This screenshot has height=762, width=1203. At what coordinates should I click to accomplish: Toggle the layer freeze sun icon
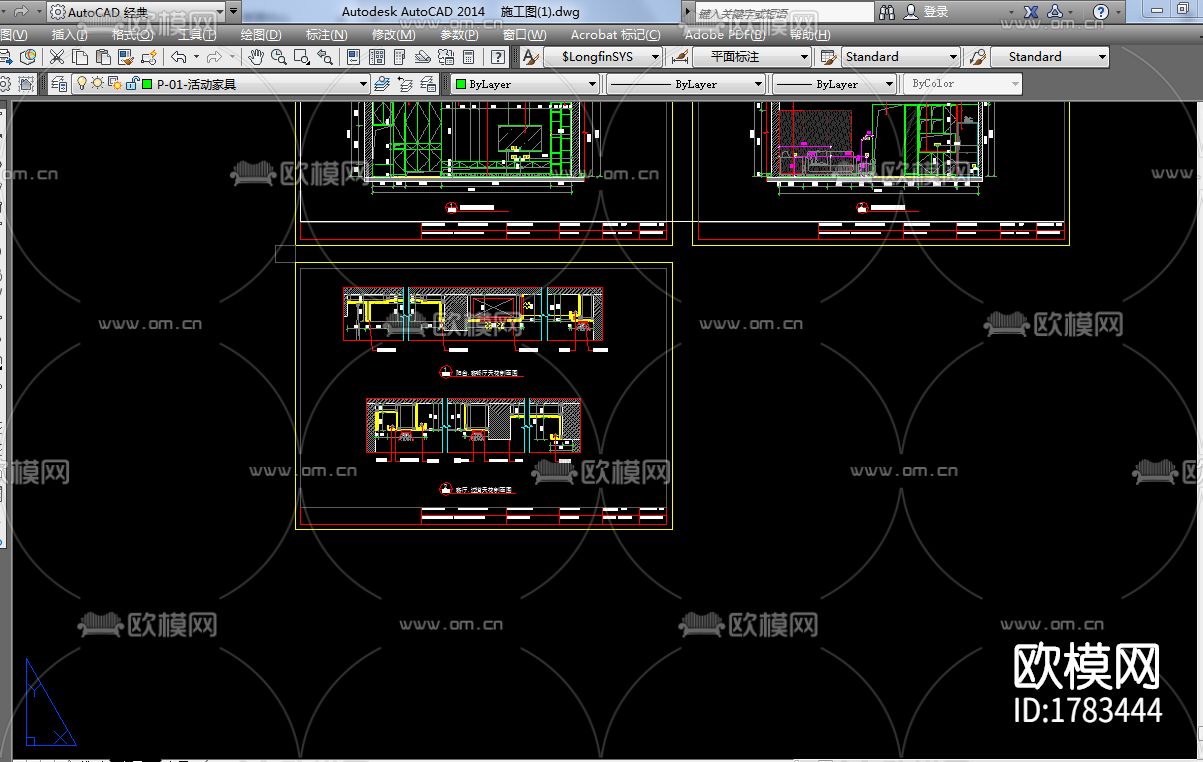(98, 84)
